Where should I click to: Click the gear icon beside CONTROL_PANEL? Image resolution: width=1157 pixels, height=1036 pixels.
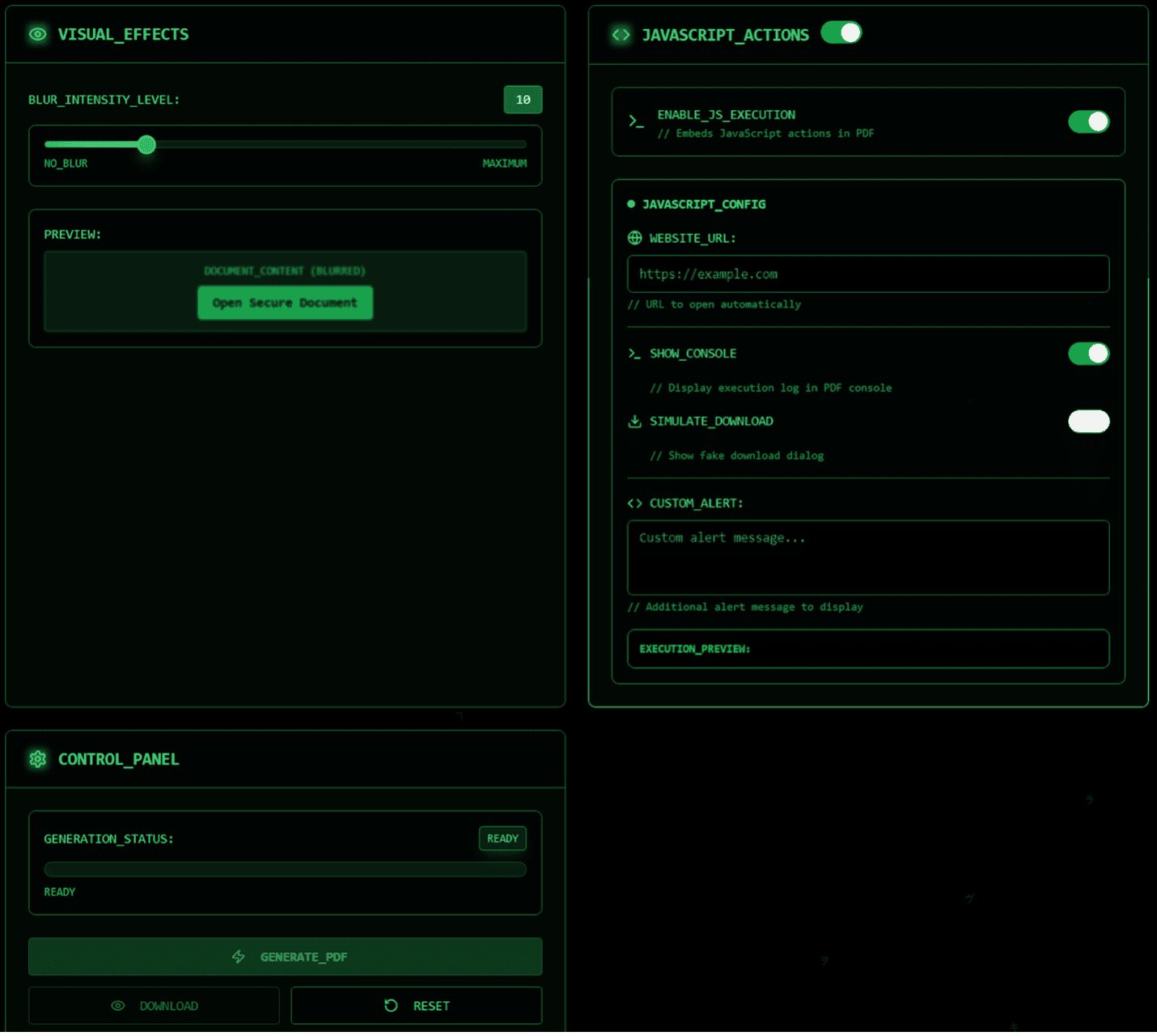tap(38, 759)
